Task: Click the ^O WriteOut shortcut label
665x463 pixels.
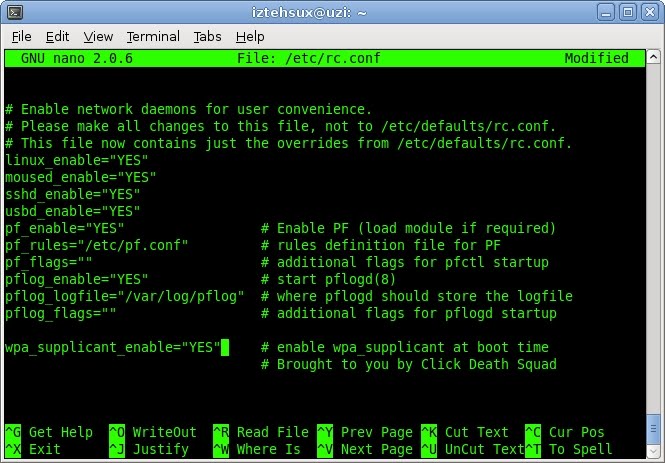Action: [x=153, y=432]
